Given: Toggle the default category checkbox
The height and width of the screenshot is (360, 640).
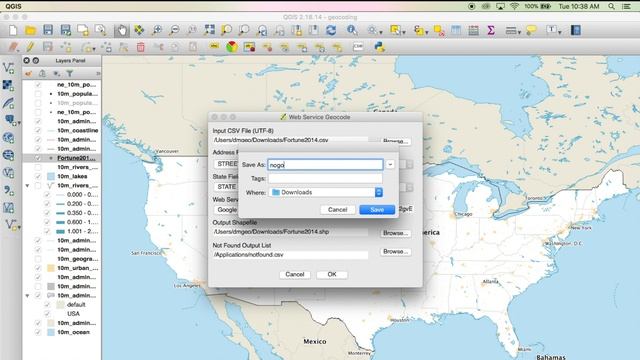Looking at the screenshot, I should (47, 304).
